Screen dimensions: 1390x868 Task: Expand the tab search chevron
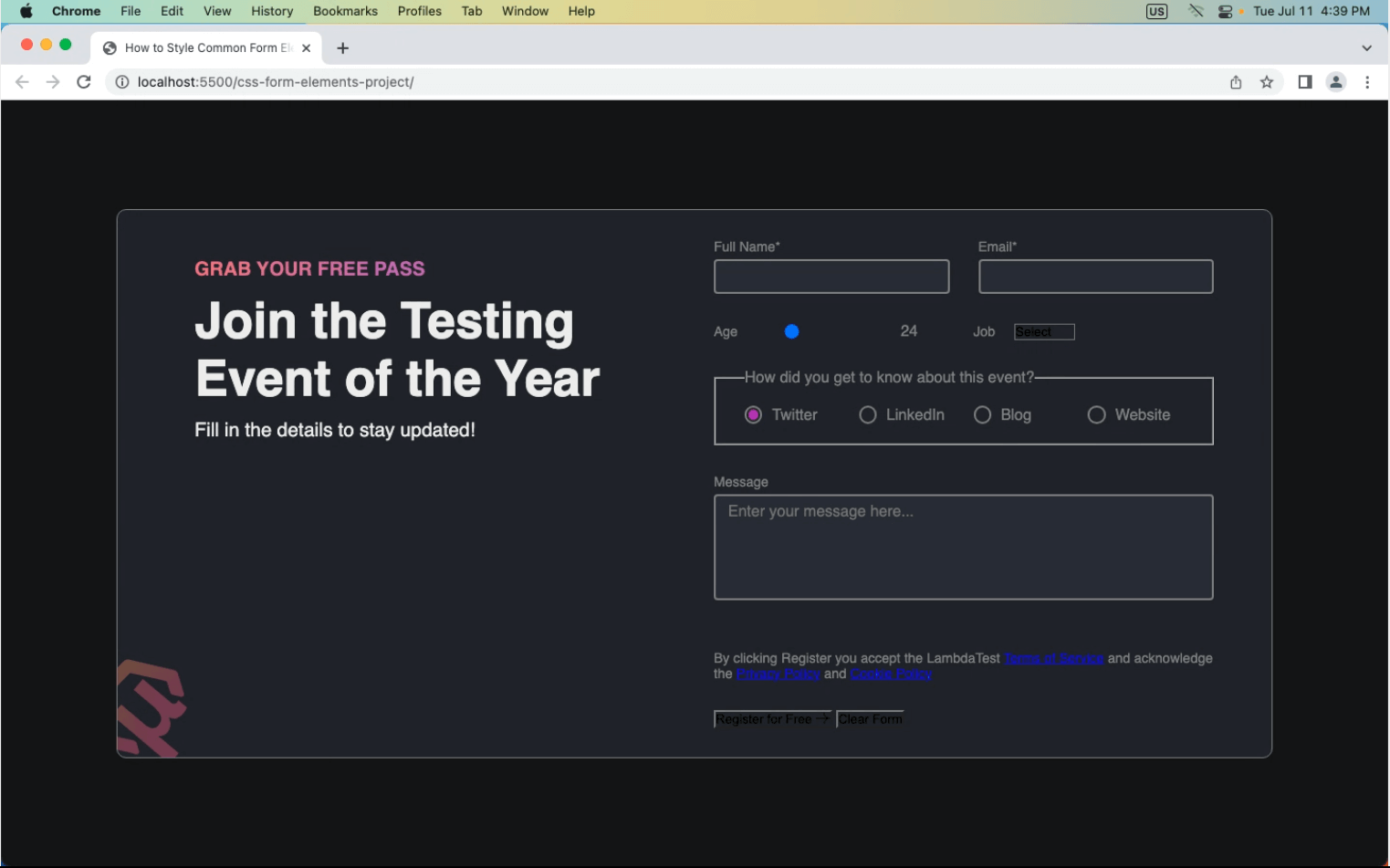coord(1366,48)
